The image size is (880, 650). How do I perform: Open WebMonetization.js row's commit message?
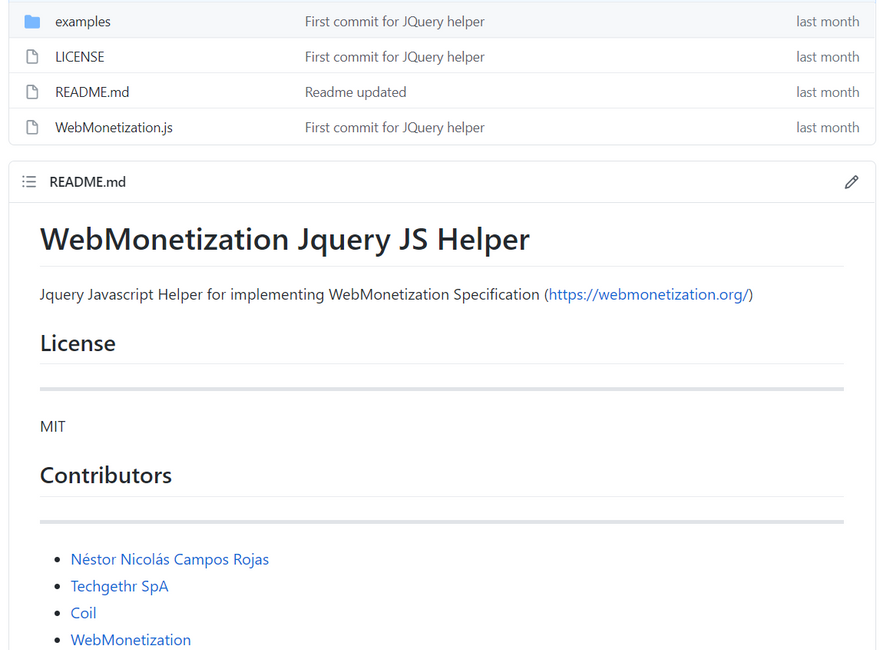click(394, 128)
